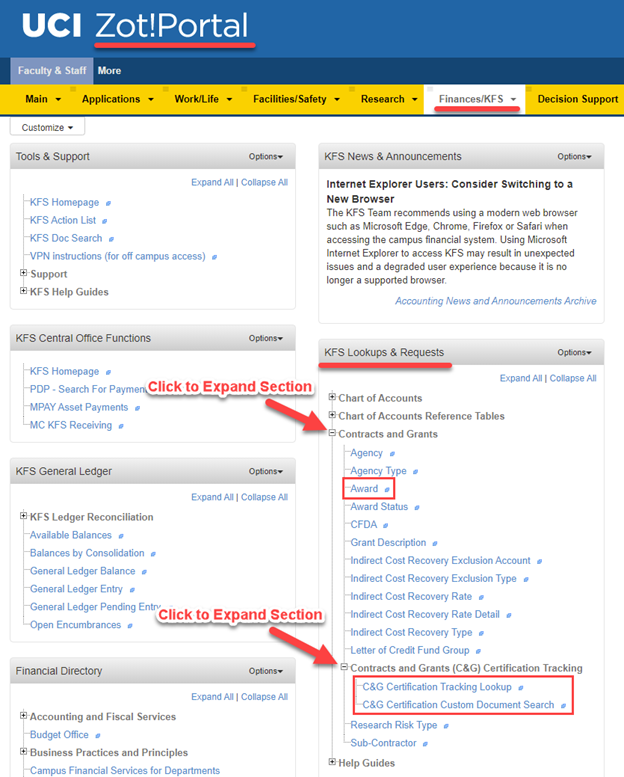Image resolution: width=624 pixels, height=777 pixels.
Task: Open Options menu in KFS Lookups & Requests
Action: tap(574, 352)
